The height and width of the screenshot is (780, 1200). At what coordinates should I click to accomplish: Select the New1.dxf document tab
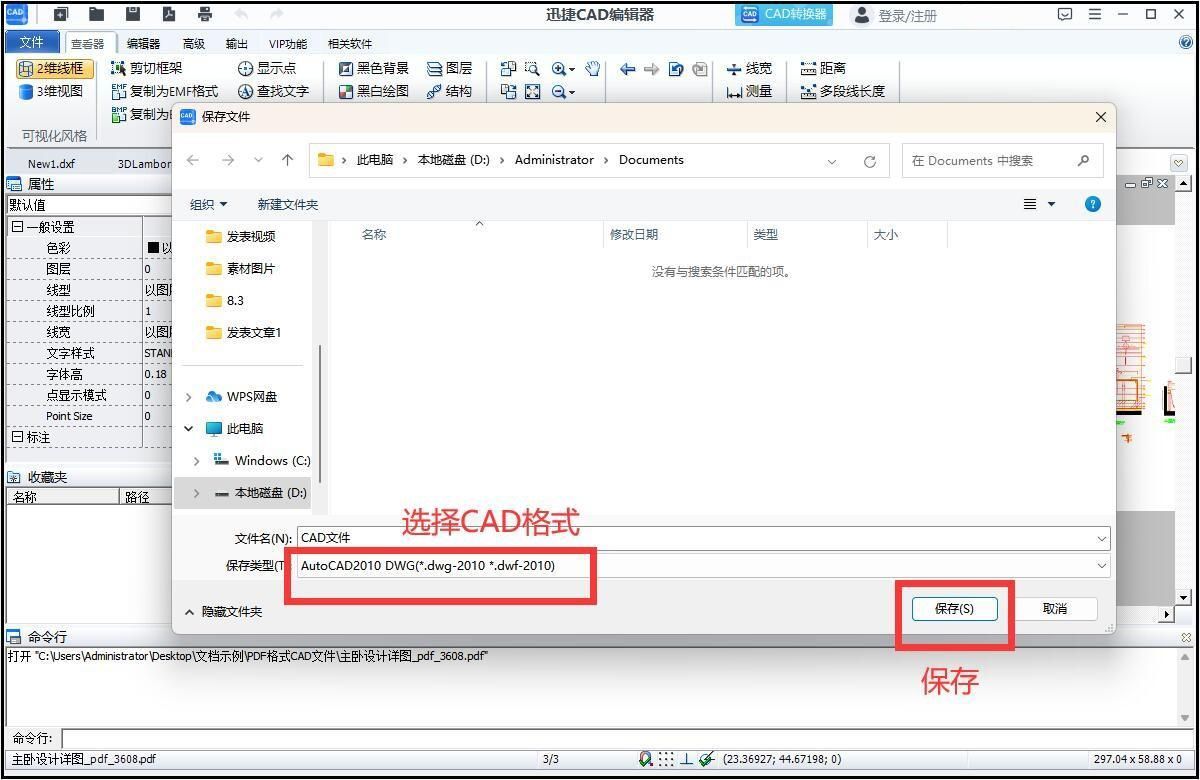51,164
